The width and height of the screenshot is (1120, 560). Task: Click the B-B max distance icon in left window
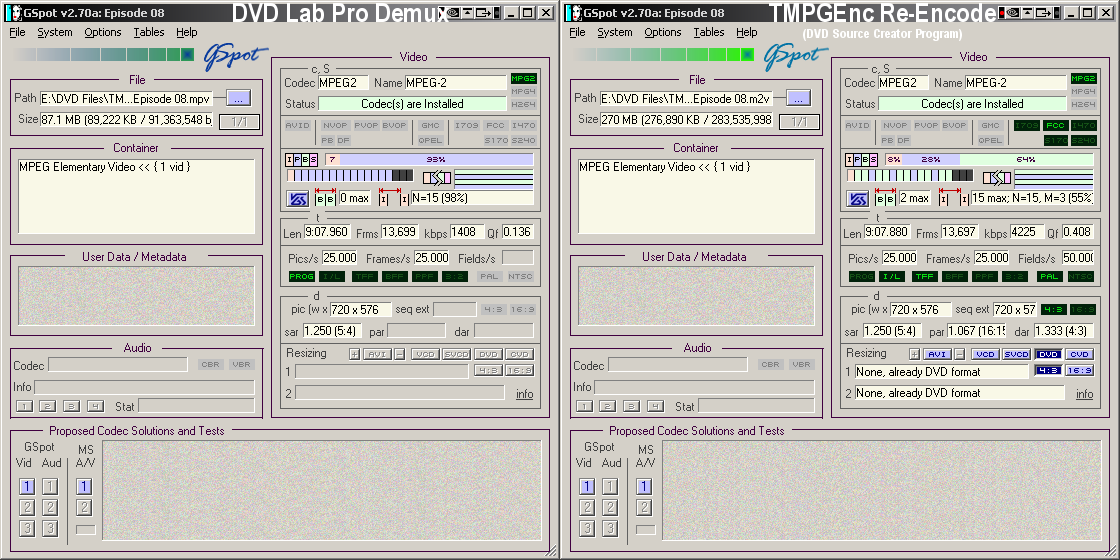point(325,199)
